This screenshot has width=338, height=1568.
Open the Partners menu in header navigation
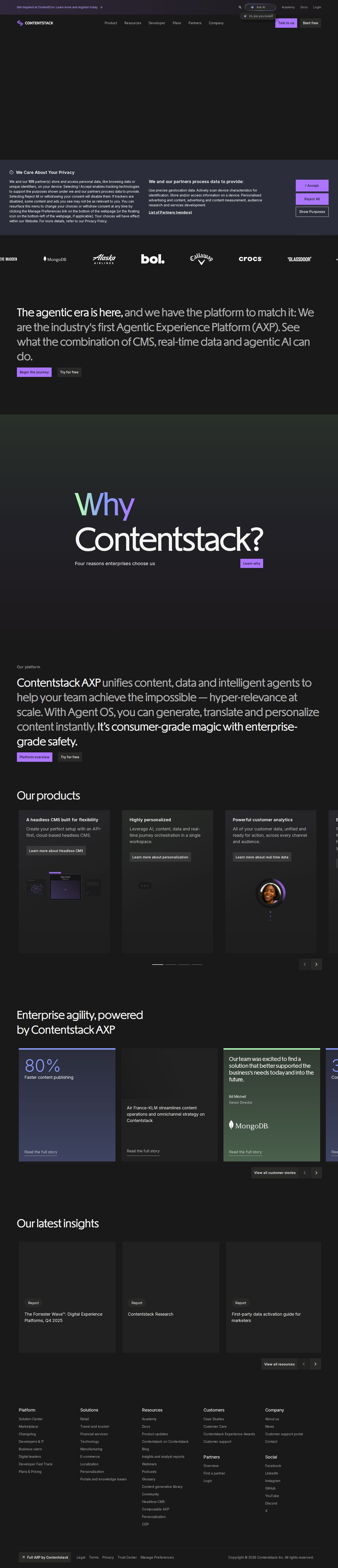195,23
